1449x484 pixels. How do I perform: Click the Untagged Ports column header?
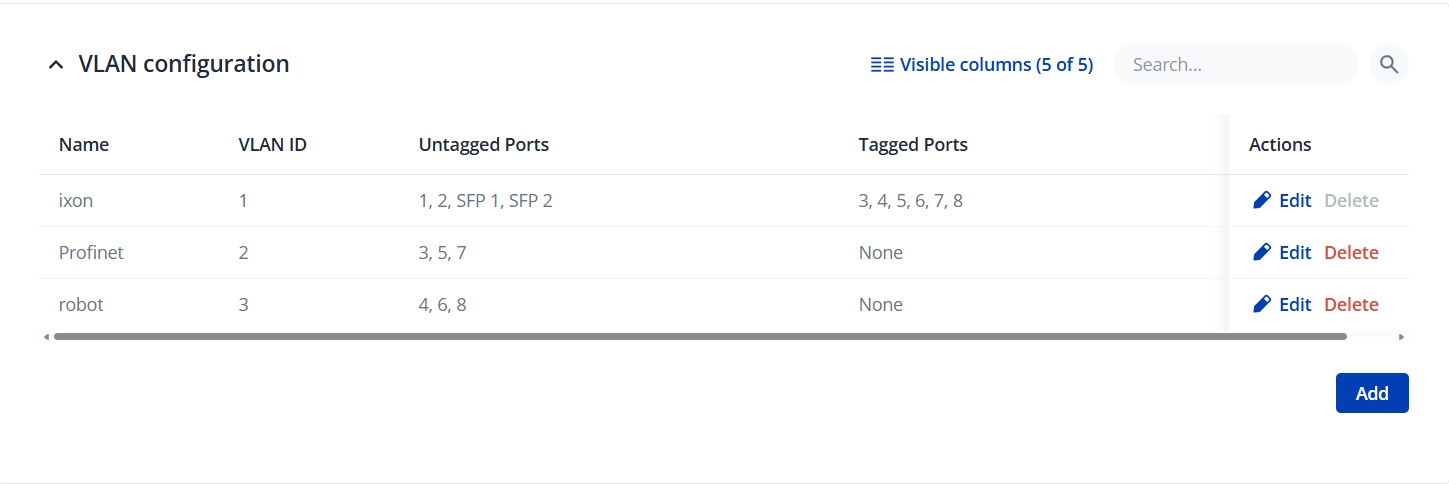coord(484,145)
